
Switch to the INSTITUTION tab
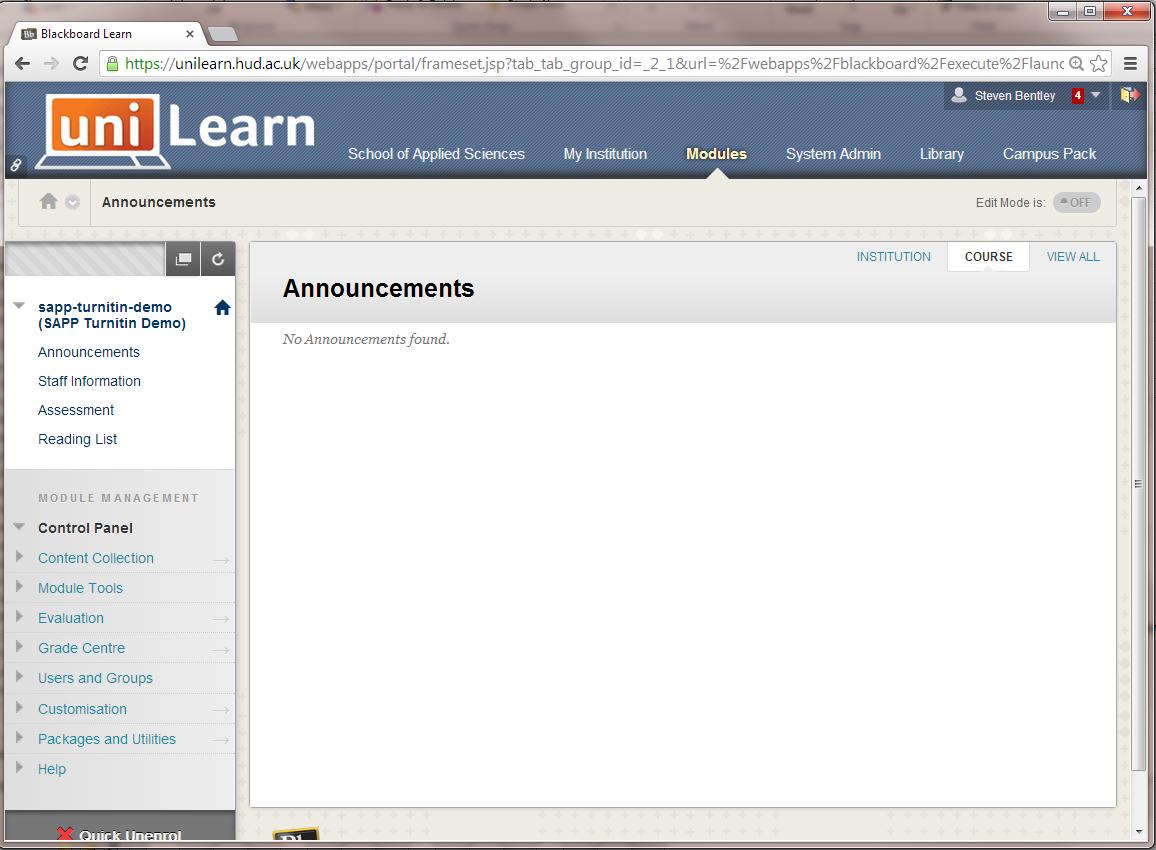click(x=893, y=256)
